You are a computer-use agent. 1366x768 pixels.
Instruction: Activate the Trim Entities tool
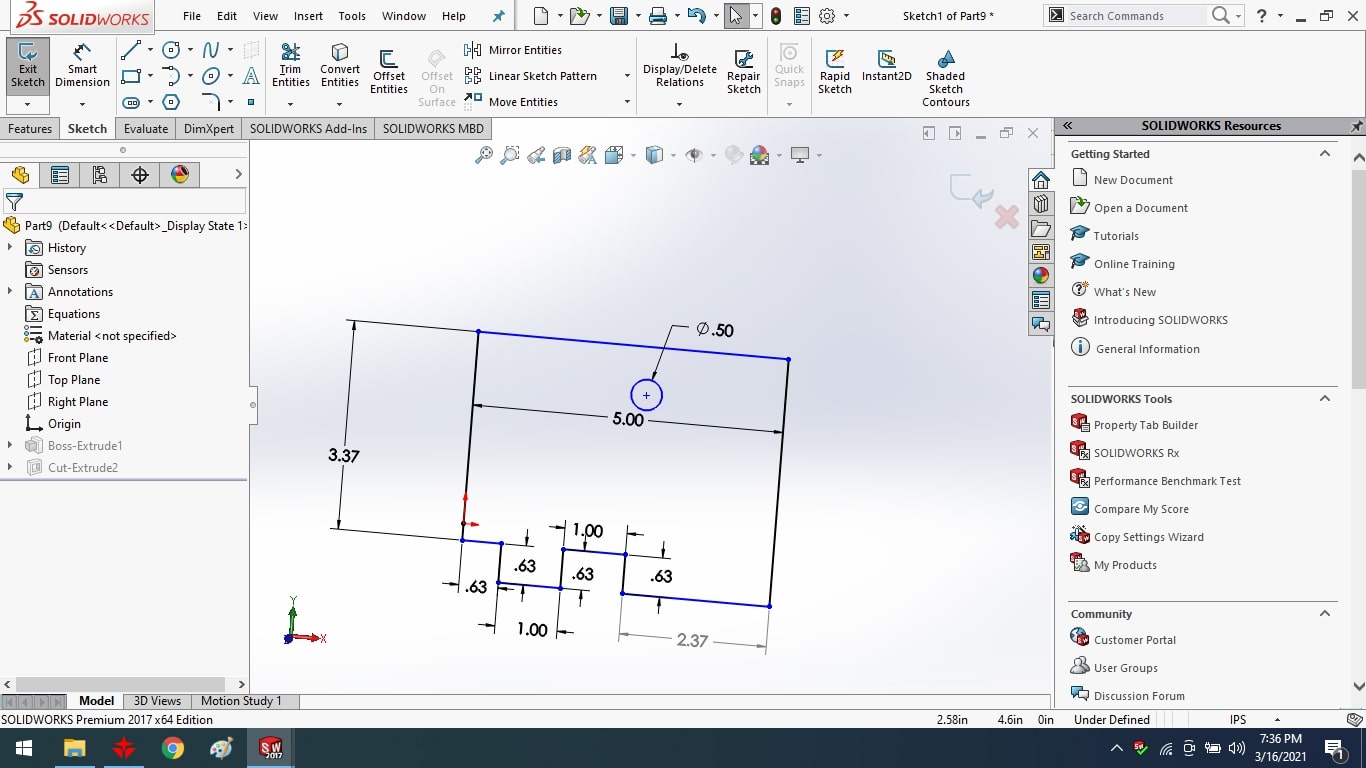290,65
